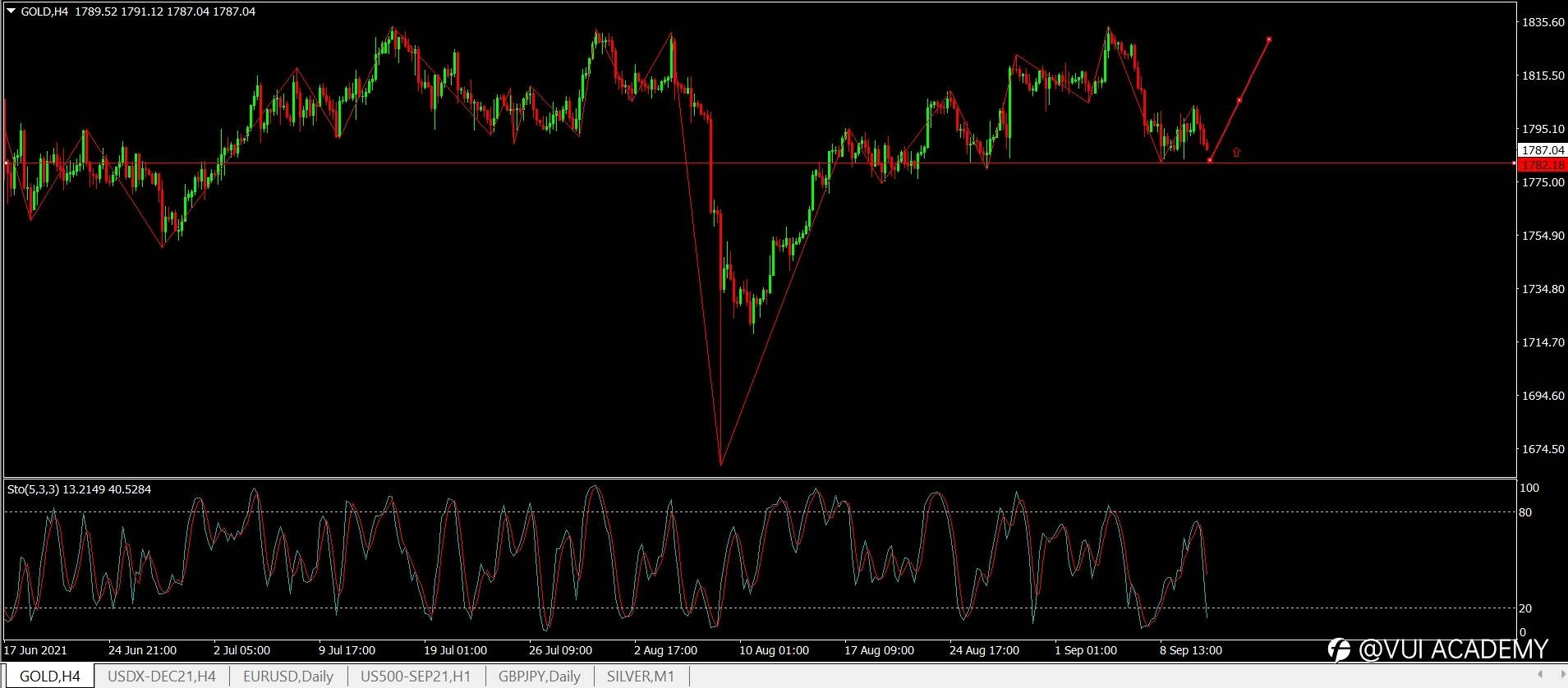
Task: Click the 17 Aug 09:00 time label
Action: click(x=879, y=650)
